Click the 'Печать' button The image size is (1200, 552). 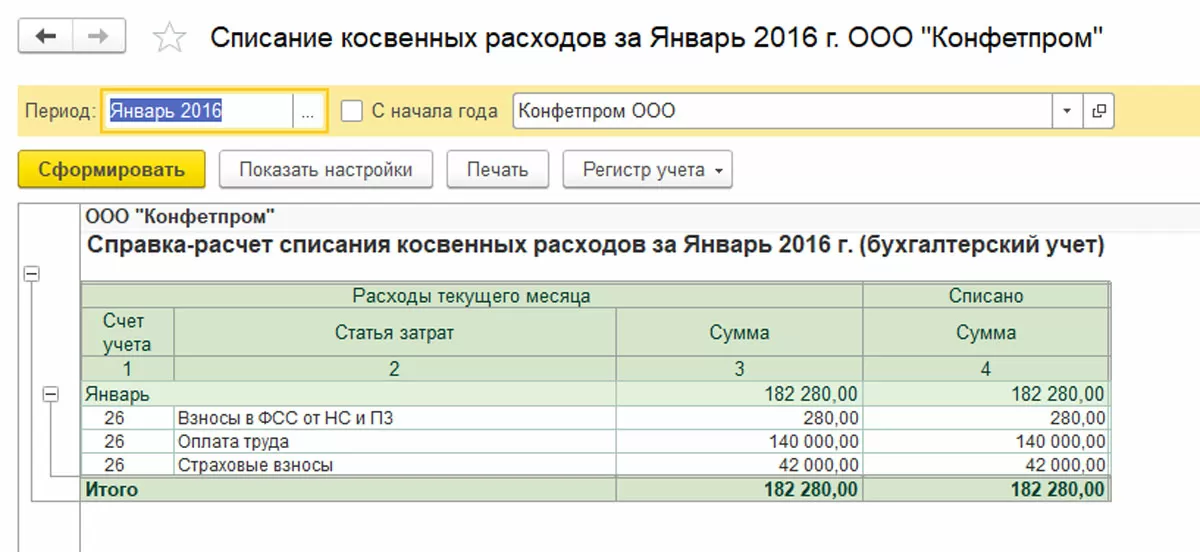(497, 170)
